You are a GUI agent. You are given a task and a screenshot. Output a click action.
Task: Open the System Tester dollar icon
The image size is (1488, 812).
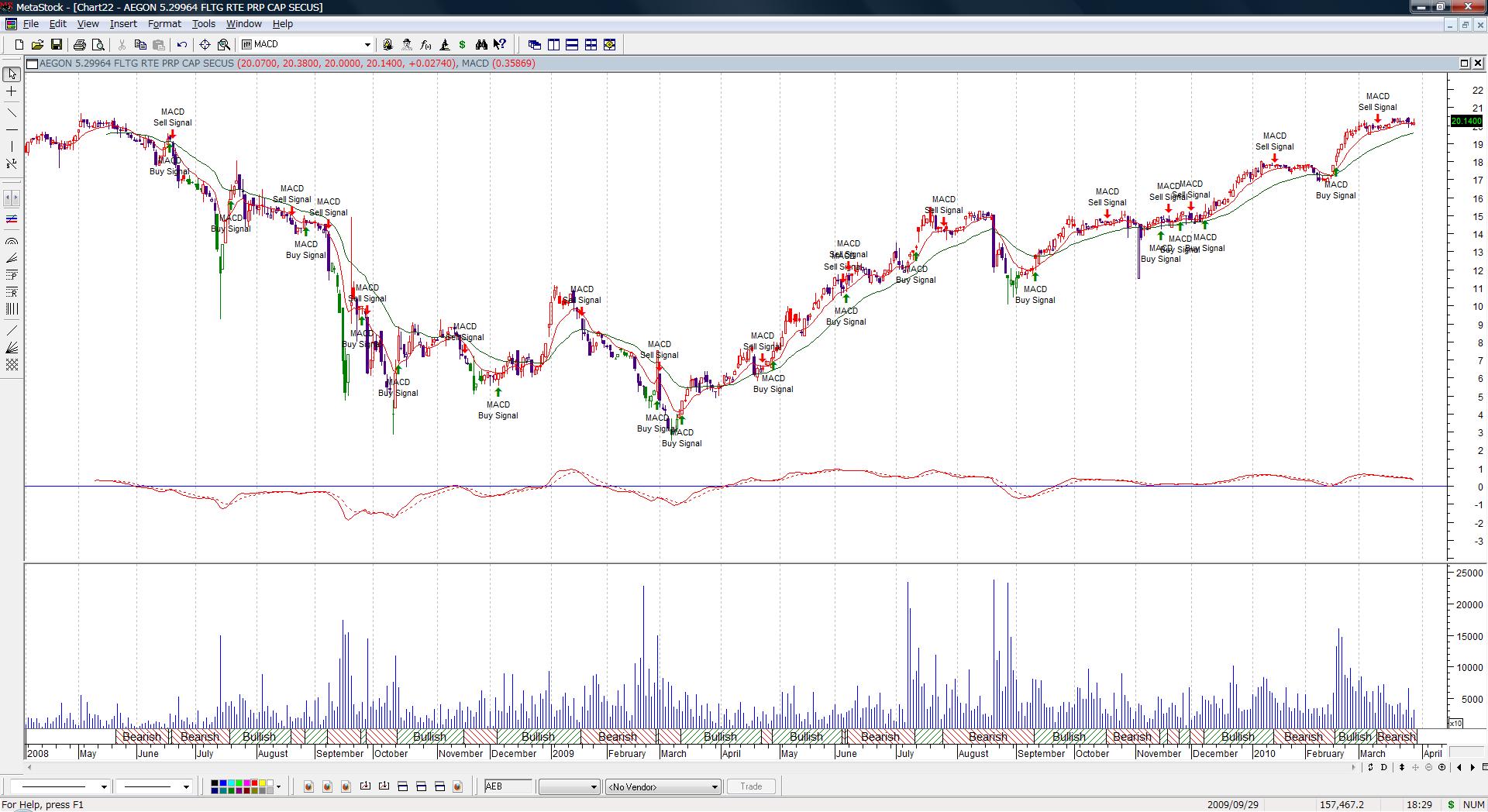[463, 45]
